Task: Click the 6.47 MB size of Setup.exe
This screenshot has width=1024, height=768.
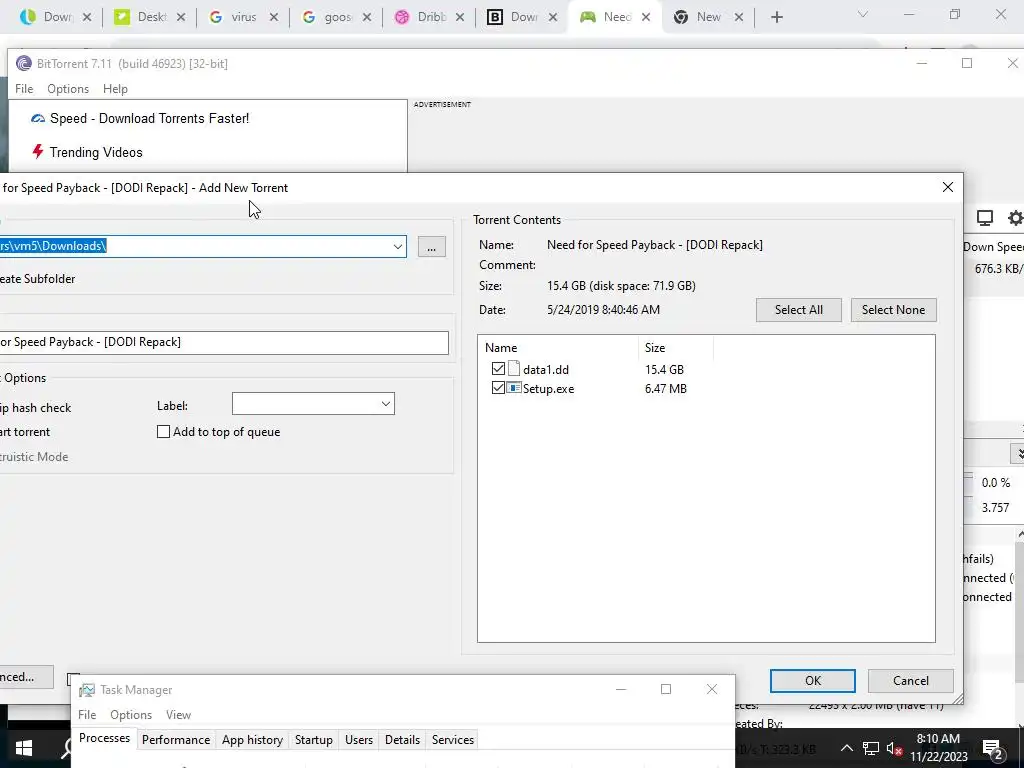Action: [x=665, y=389]
